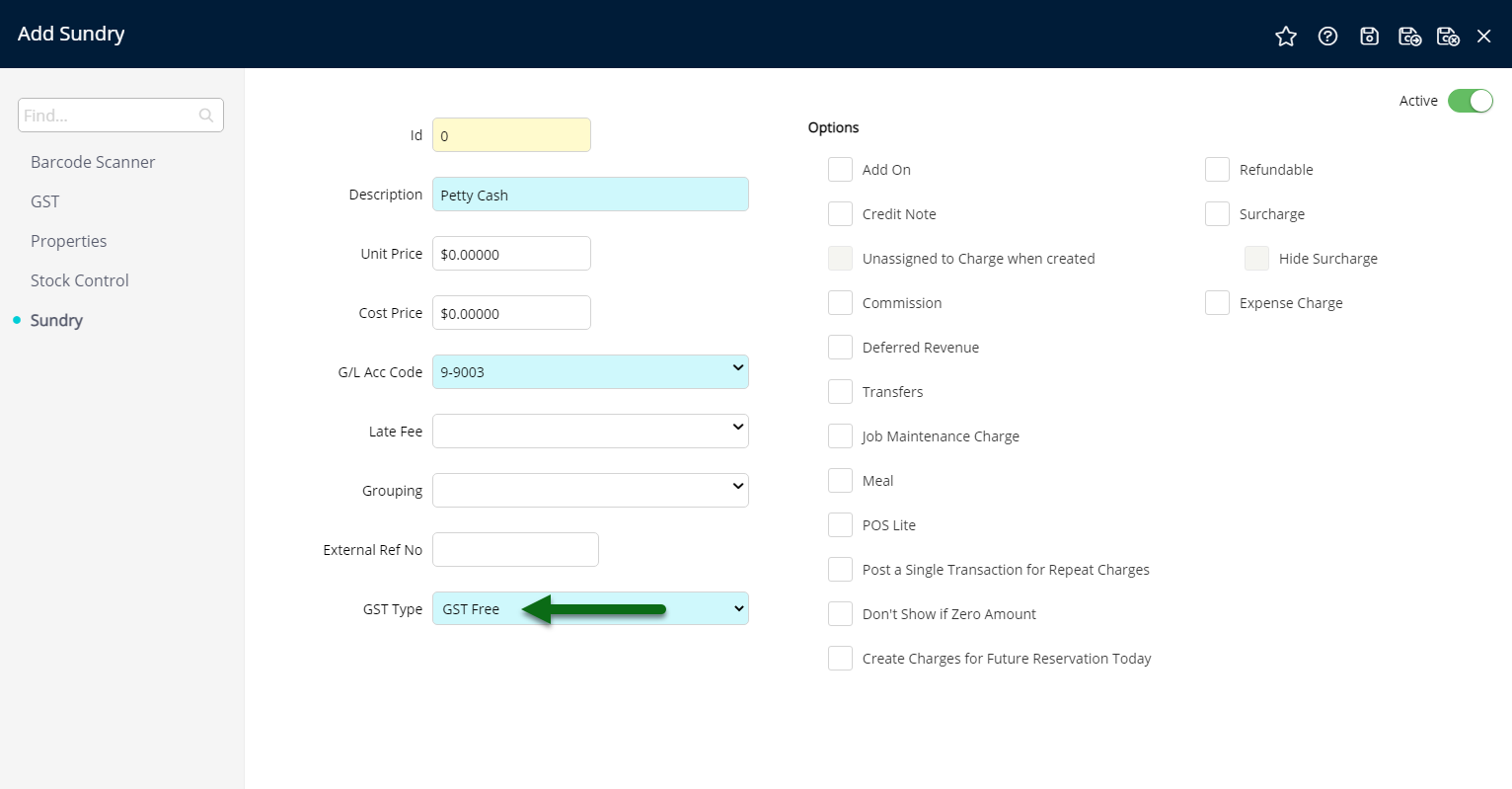Select the save-and-continue icon
1512x789 pixels.
(1409, 36)
